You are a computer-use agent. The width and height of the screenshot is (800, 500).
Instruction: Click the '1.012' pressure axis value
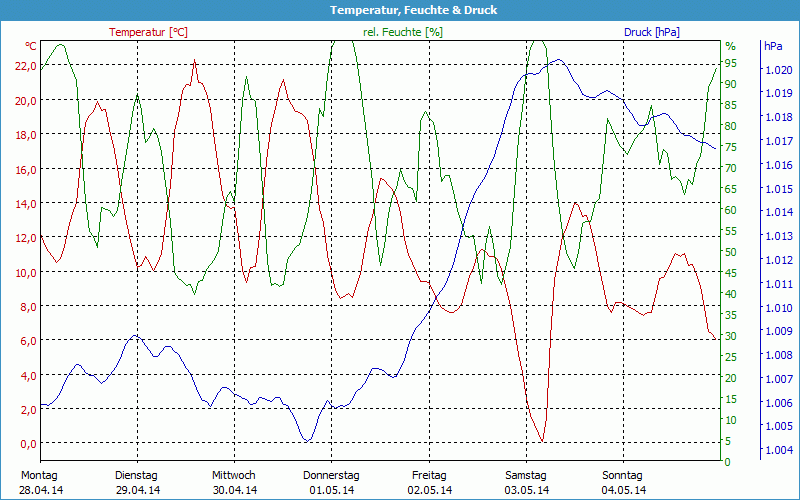point(779,260)
